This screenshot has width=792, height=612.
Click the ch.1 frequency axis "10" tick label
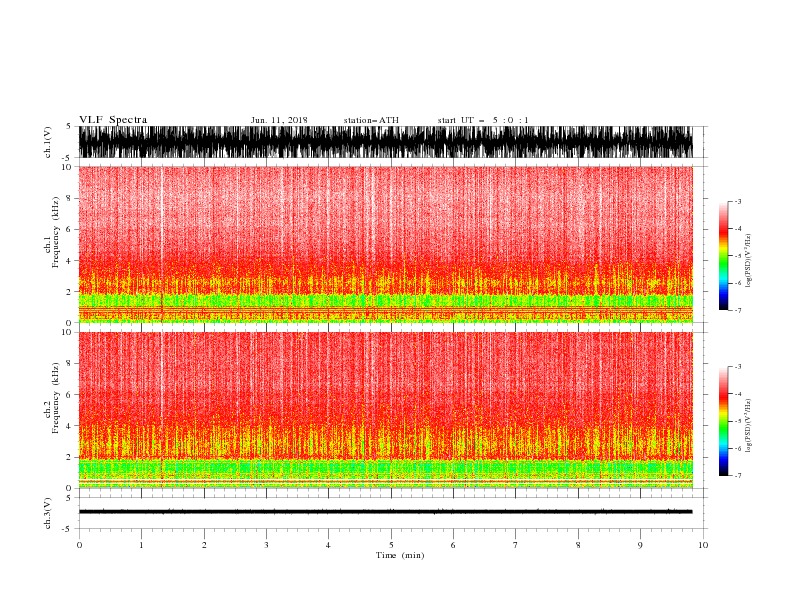click(67, 167)
